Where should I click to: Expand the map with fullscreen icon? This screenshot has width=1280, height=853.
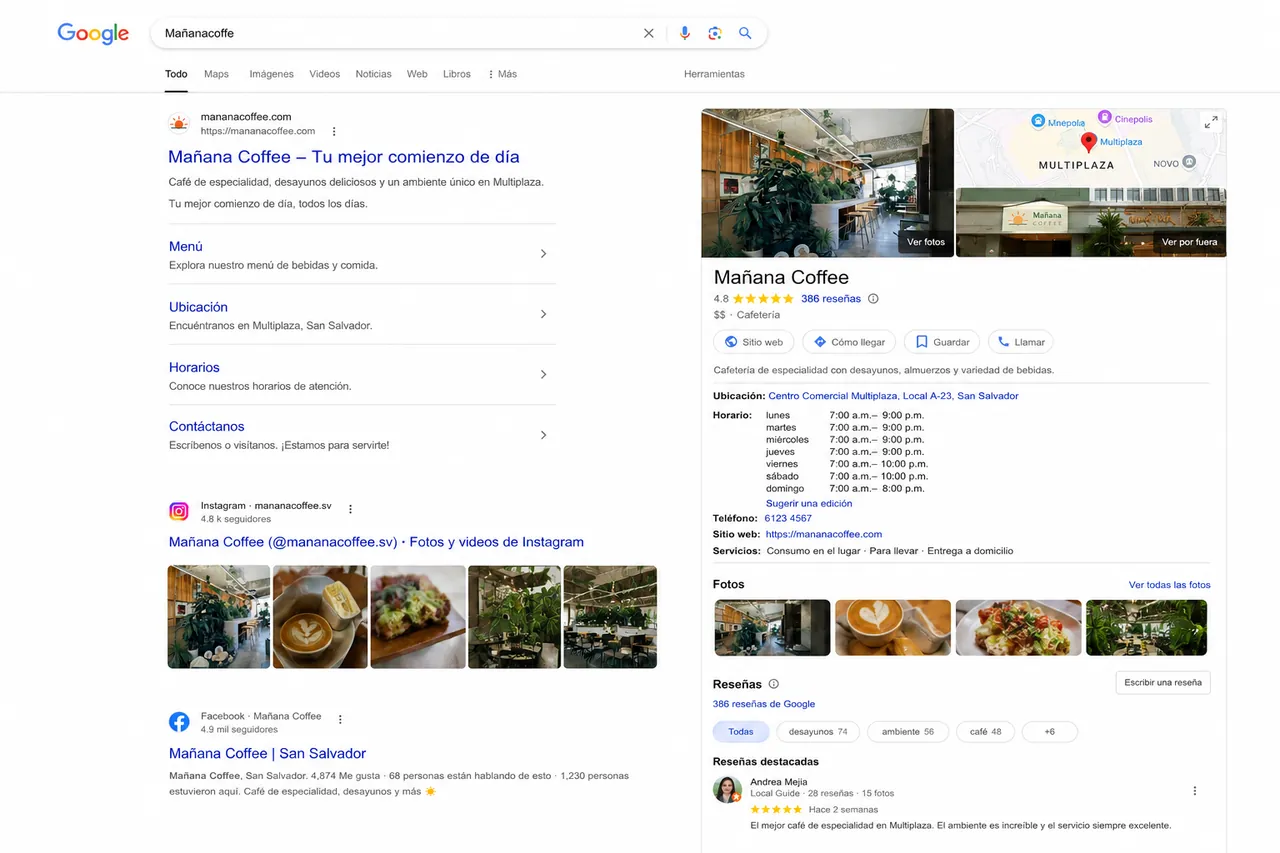point(1211,122)
